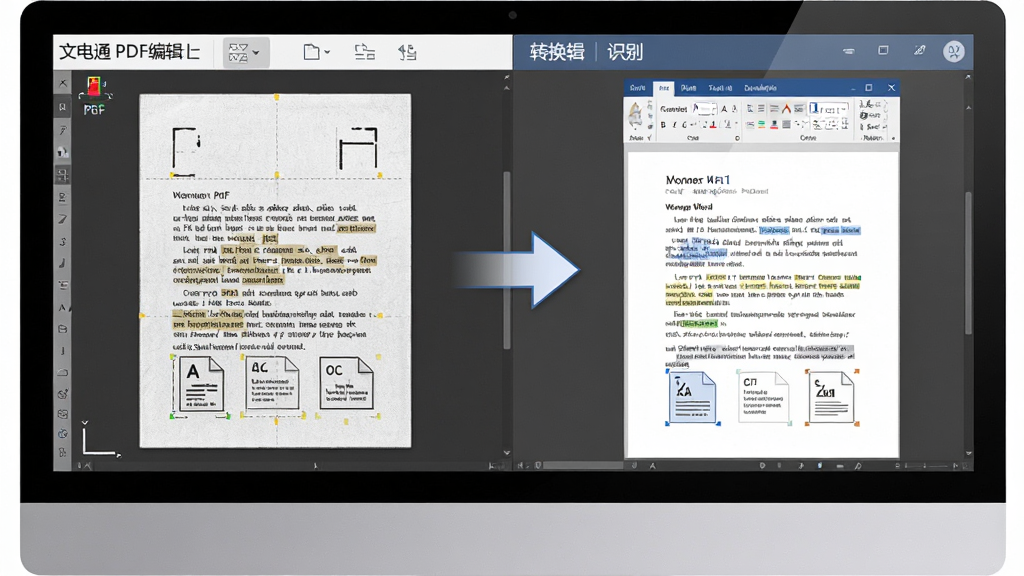This screenshot has width=1024, height=576.
Task: Click the green alignment icon in the Word ribbon
Action: click(x=761, y=125)
